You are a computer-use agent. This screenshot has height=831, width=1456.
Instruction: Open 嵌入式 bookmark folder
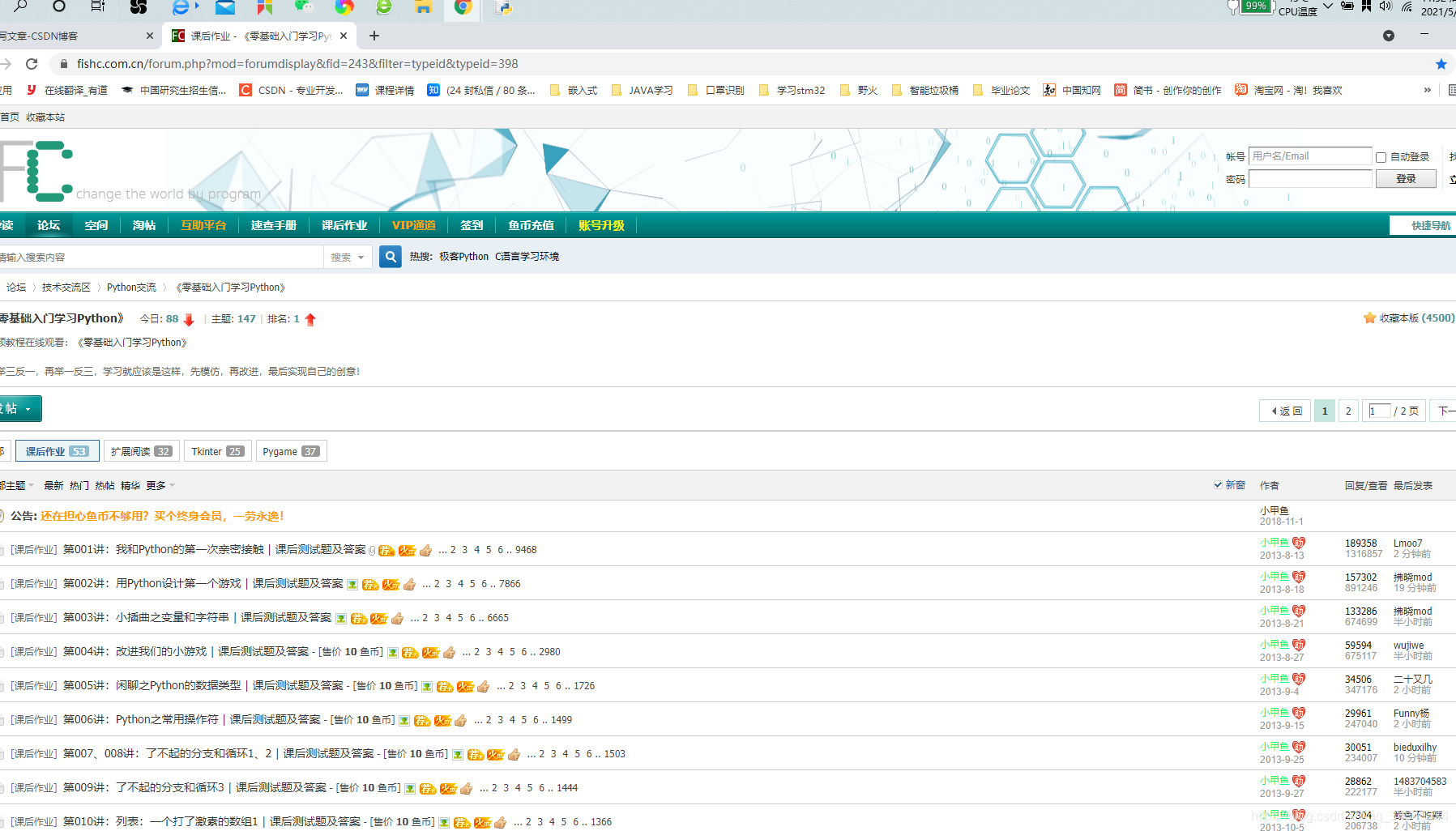point(574,90)
